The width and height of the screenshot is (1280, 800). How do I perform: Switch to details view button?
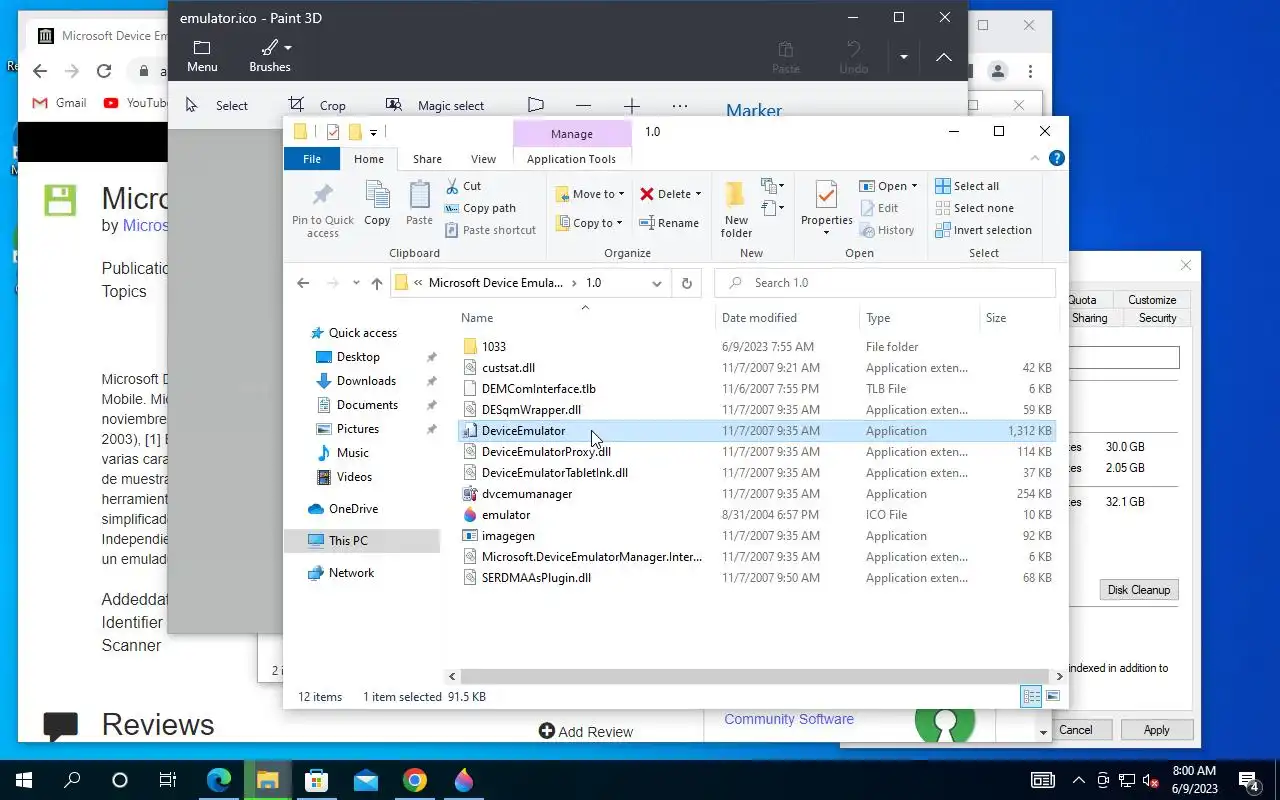1031,697
